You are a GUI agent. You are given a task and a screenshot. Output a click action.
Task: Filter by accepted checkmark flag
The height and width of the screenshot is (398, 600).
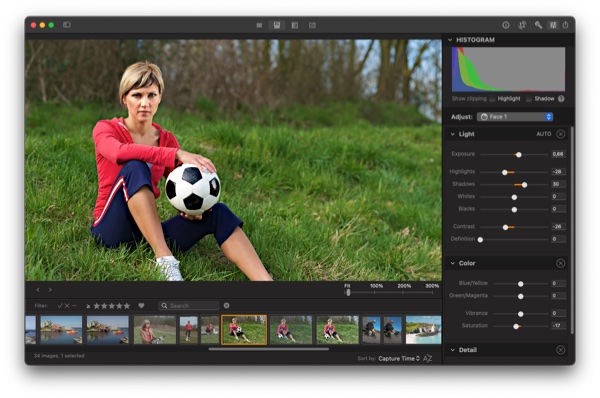(60, 305)
